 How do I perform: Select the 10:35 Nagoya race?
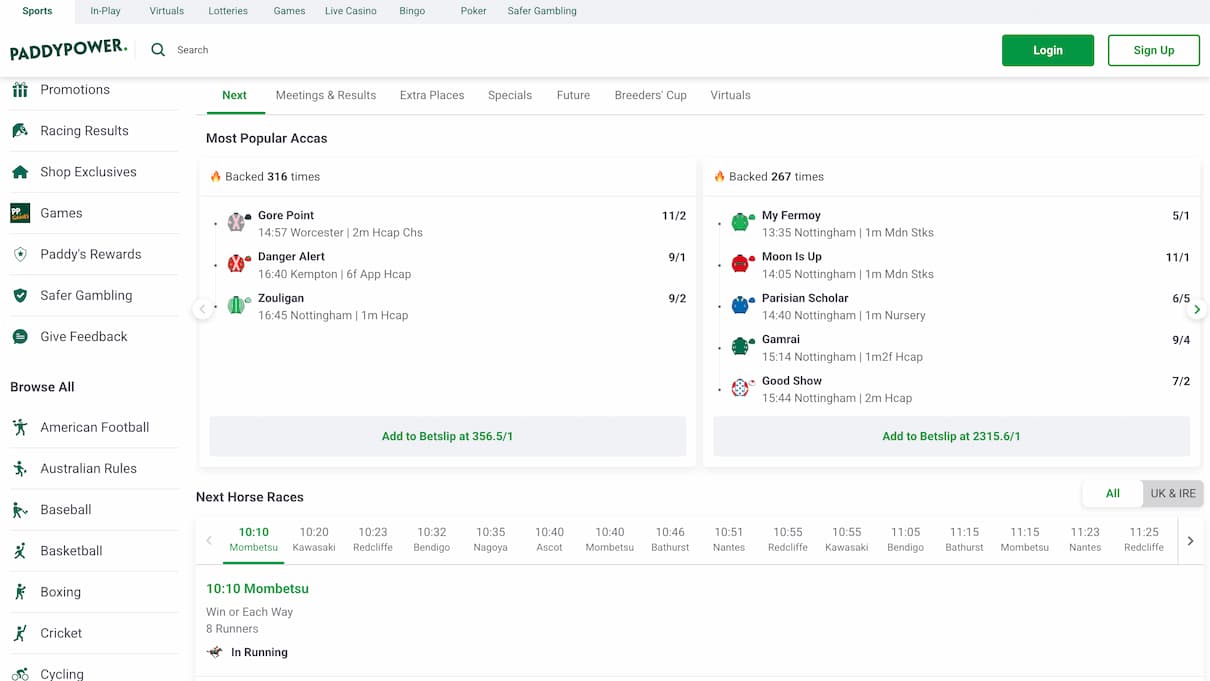pyautogui.click(x=491, y=540)
